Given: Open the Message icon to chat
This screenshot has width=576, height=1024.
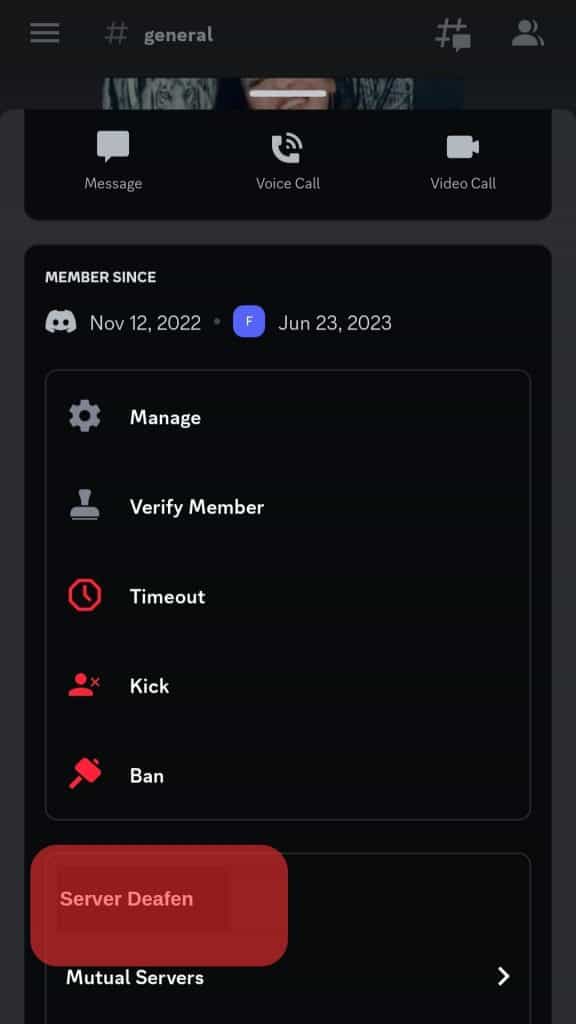Looking at the screenshot, I should [112, 146].
